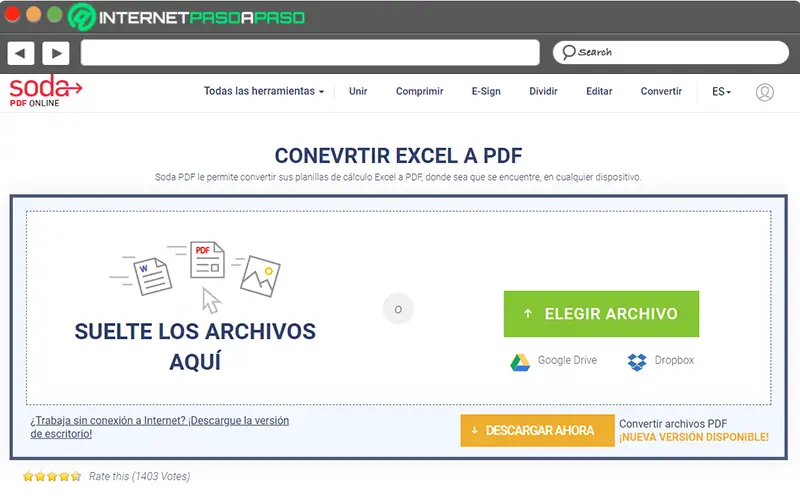Click the Dropbox box icon
Image resolution: width=800 pixels, height=500 pixels.
point(637,362)
